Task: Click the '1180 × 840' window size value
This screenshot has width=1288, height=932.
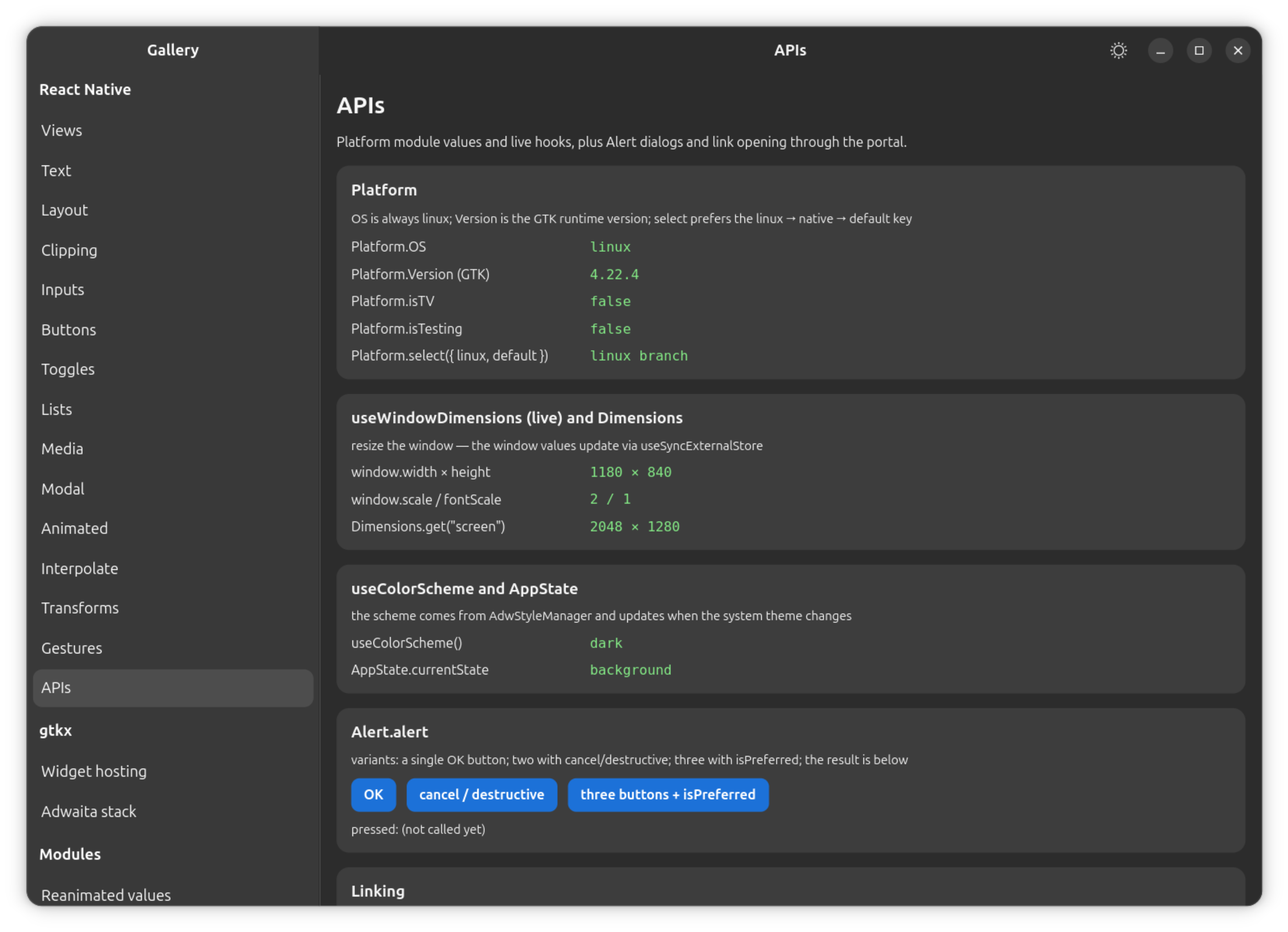Action: (x=630, y=472)
